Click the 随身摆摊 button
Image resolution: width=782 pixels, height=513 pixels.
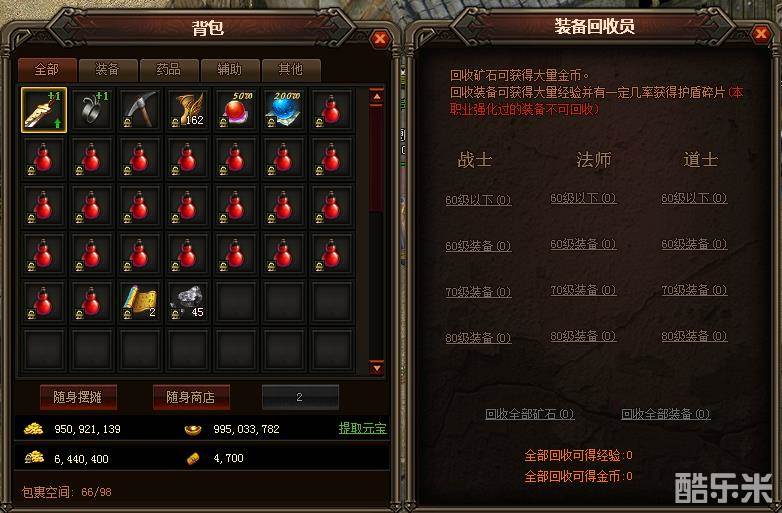point(78,397)
